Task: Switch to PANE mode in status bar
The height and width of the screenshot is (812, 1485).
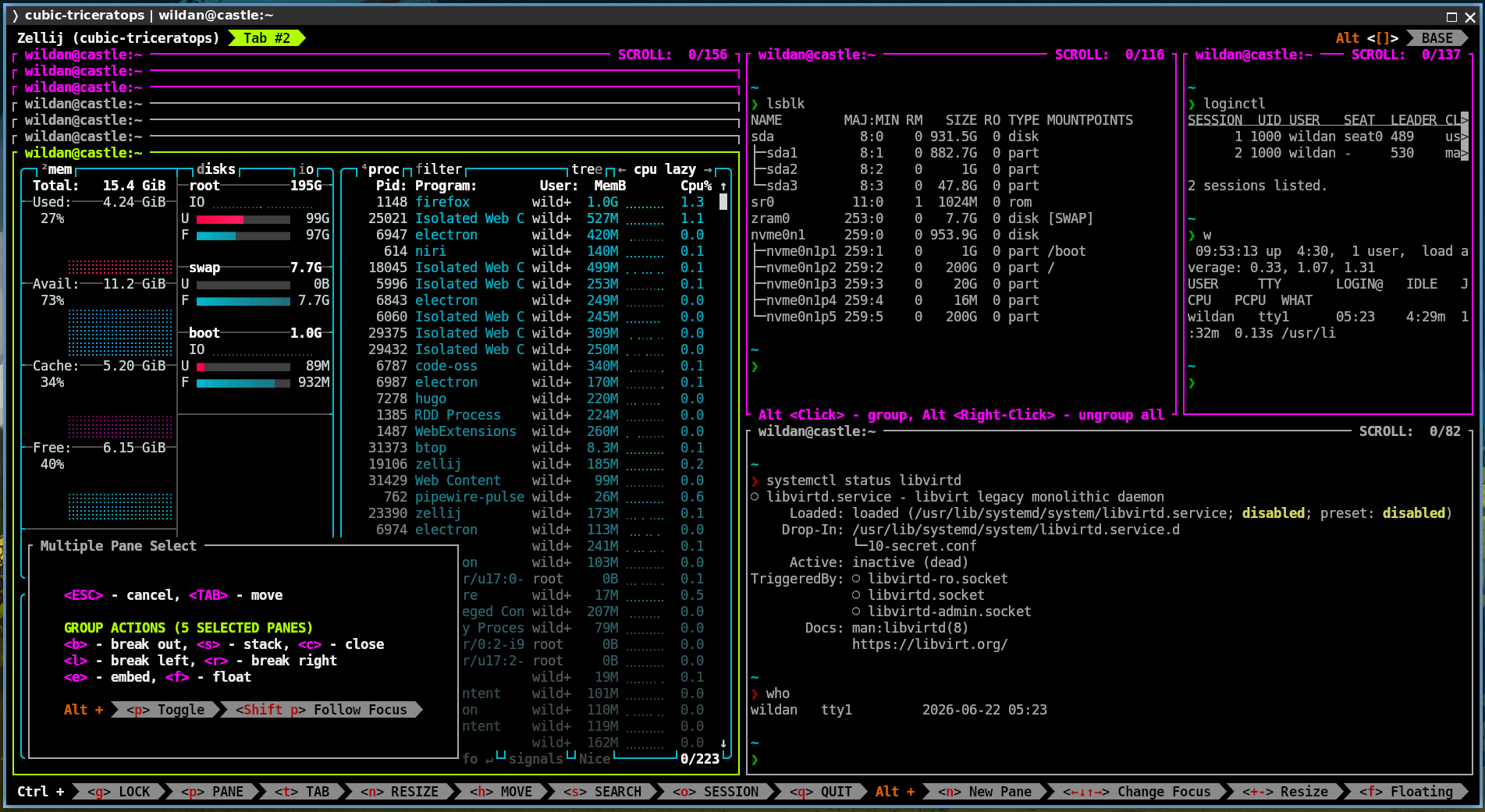Action: pyautogui.click(x=212, y=792)
